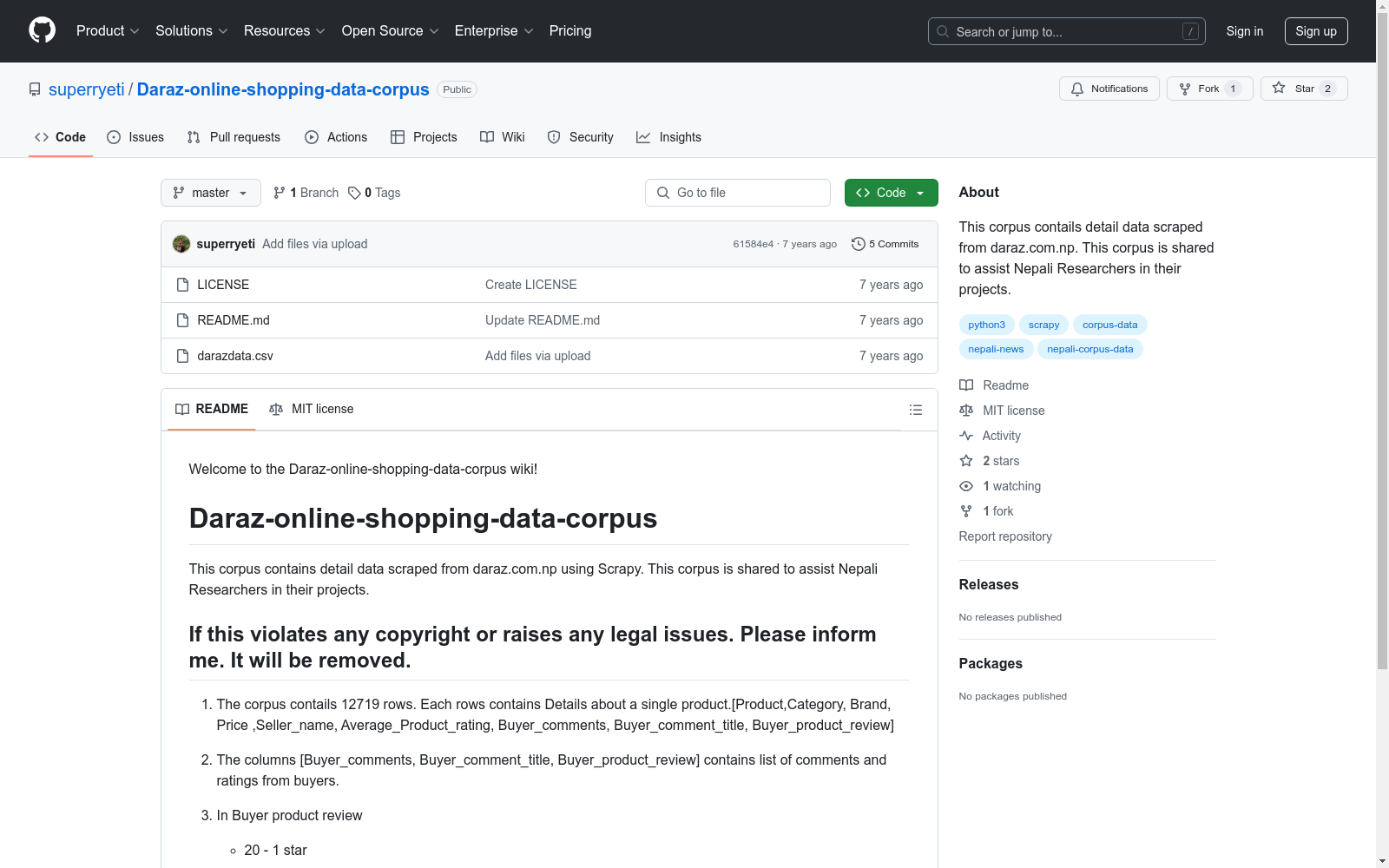Expand the Solutions menu
This screenshot has width=1389, height=868.
[x=192, y=30]
